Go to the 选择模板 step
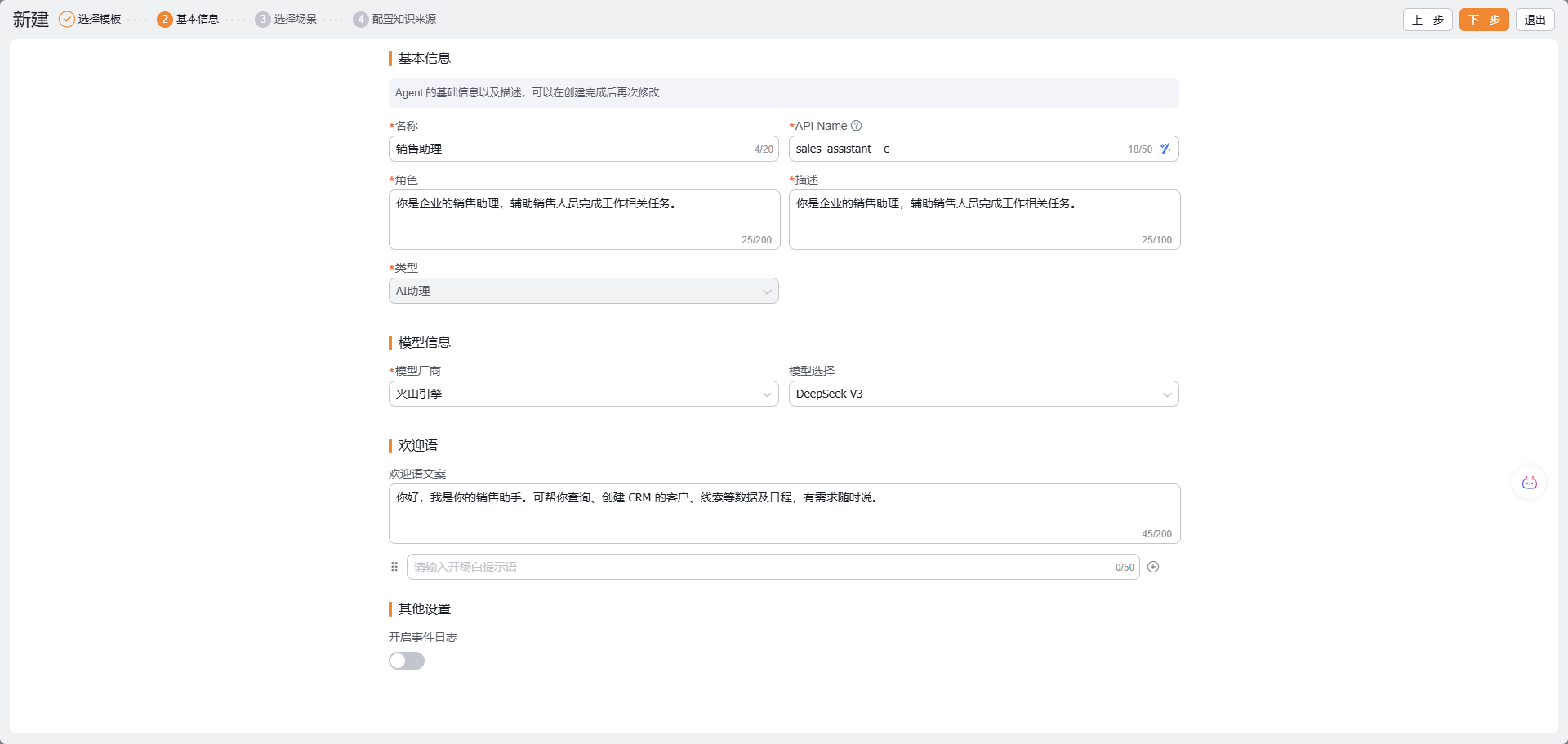Viewport: 1568px width, 744px height. pos(100,20)
